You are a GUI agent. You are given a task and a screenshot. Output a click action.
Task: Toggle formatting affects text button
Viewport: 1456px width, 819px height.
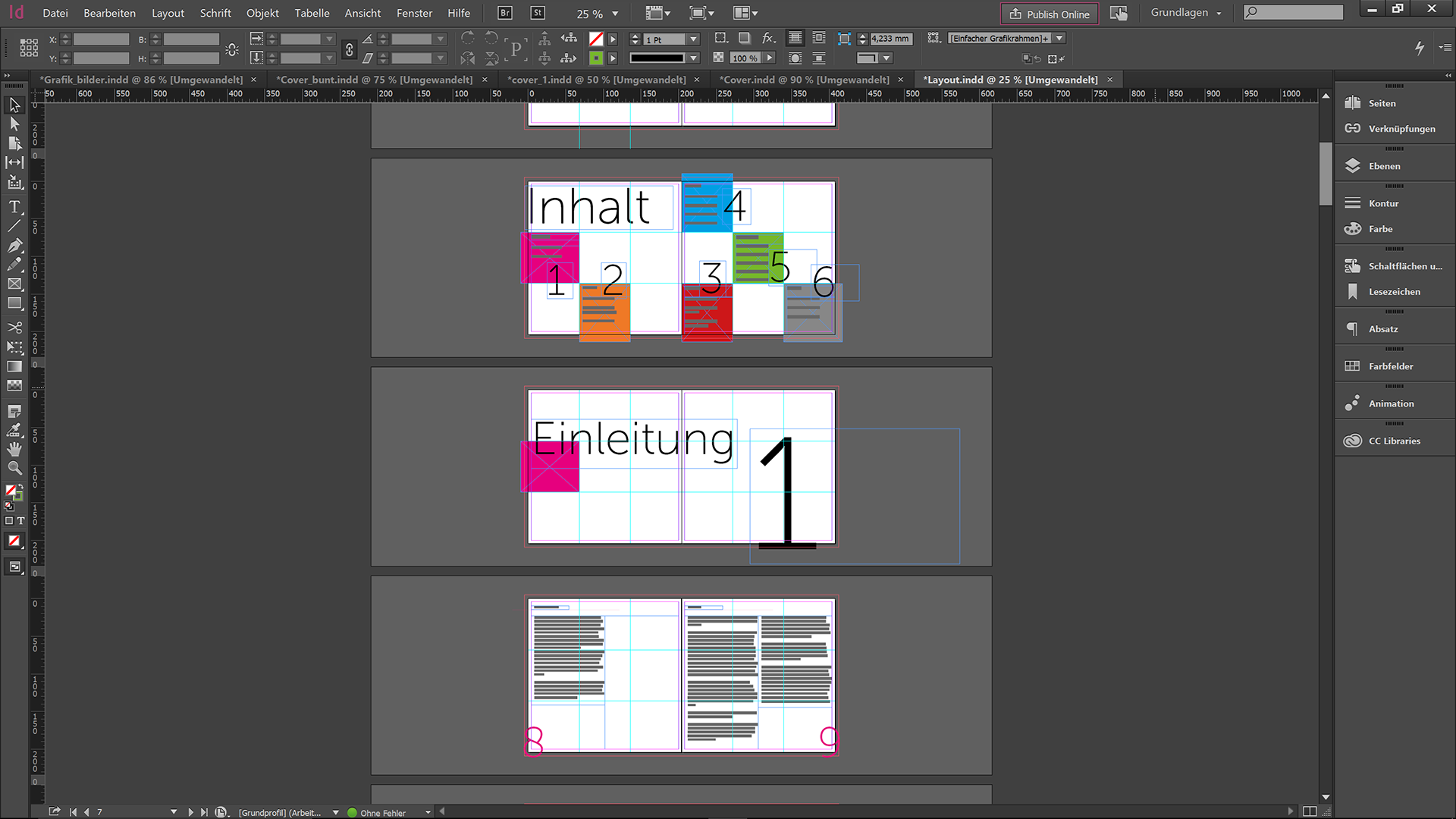[21, 521]
